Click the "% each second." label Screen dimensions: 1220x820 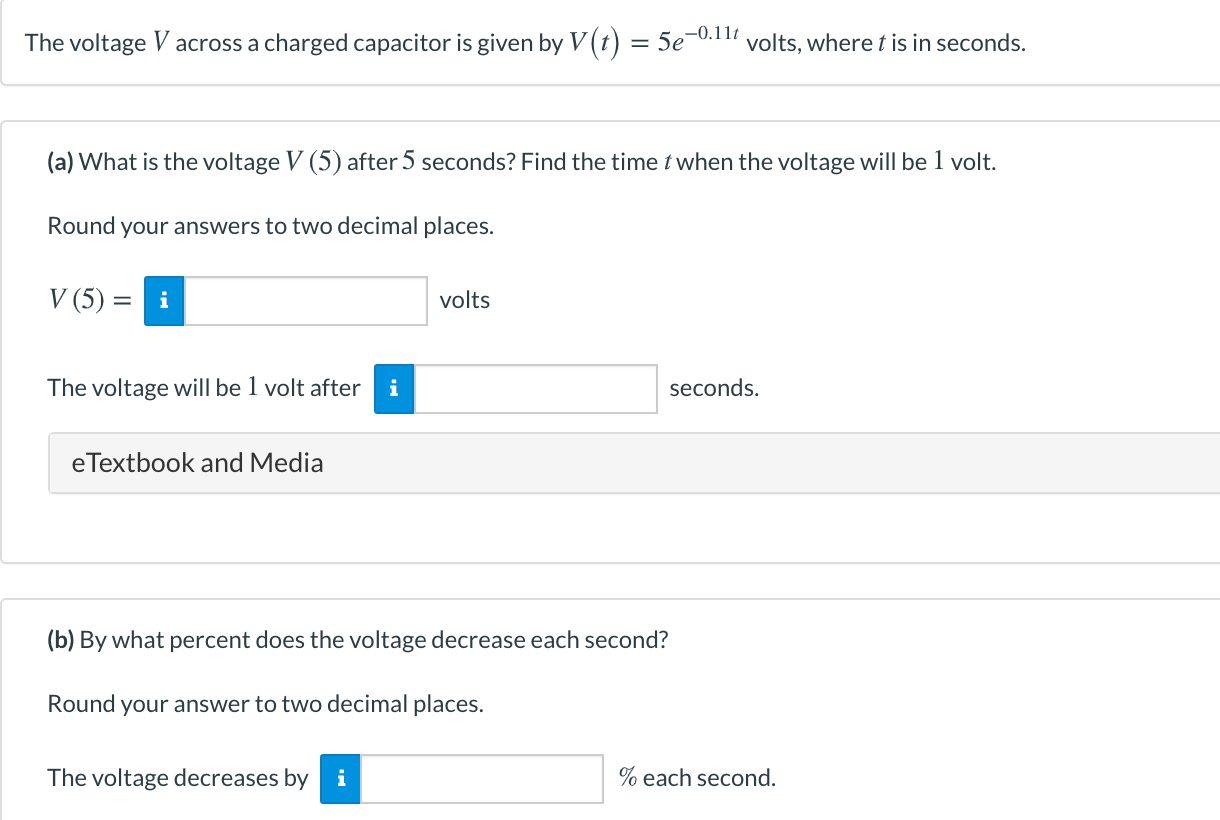pyautogui.click(x=697, y=778)
